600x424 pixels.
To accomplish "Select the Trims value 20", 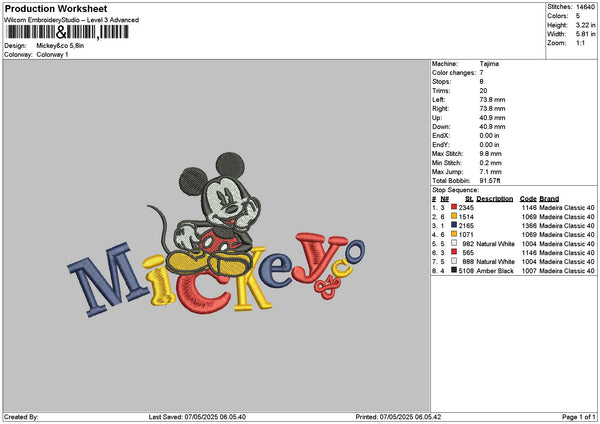I will click(483, 91).
